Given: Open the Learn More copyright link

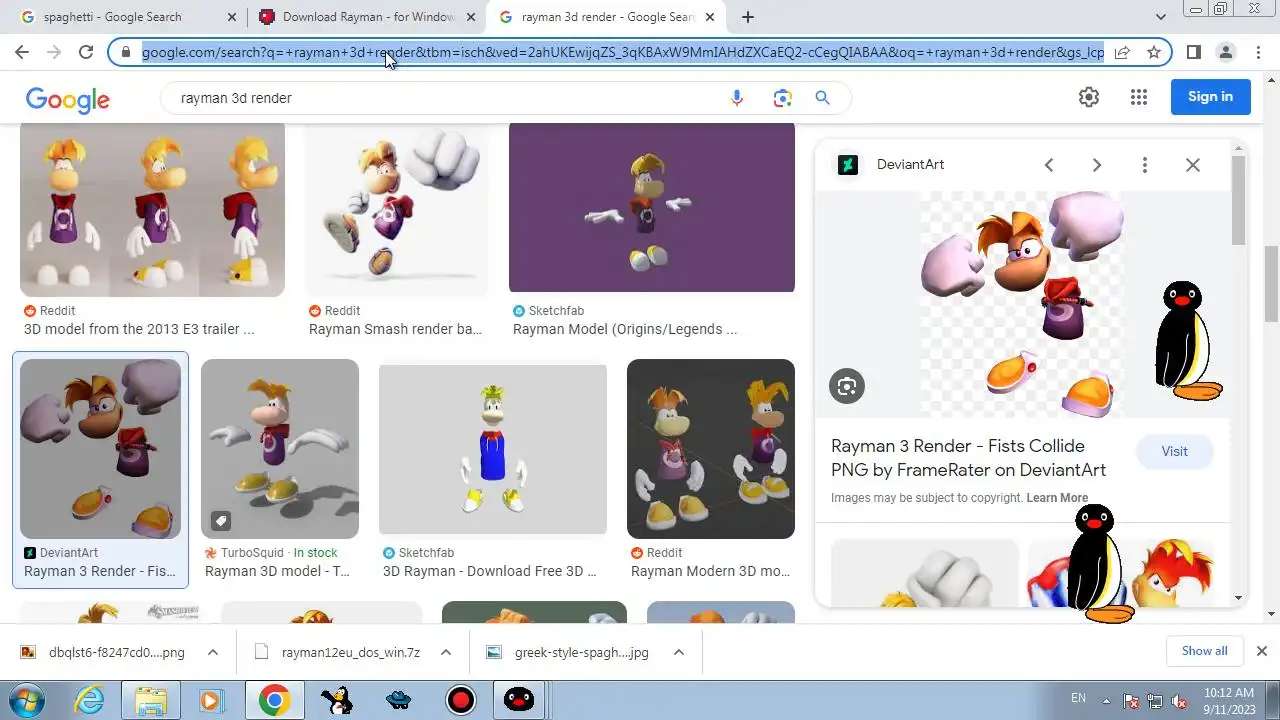Looking at the screenshot, I should point(1057,498).
